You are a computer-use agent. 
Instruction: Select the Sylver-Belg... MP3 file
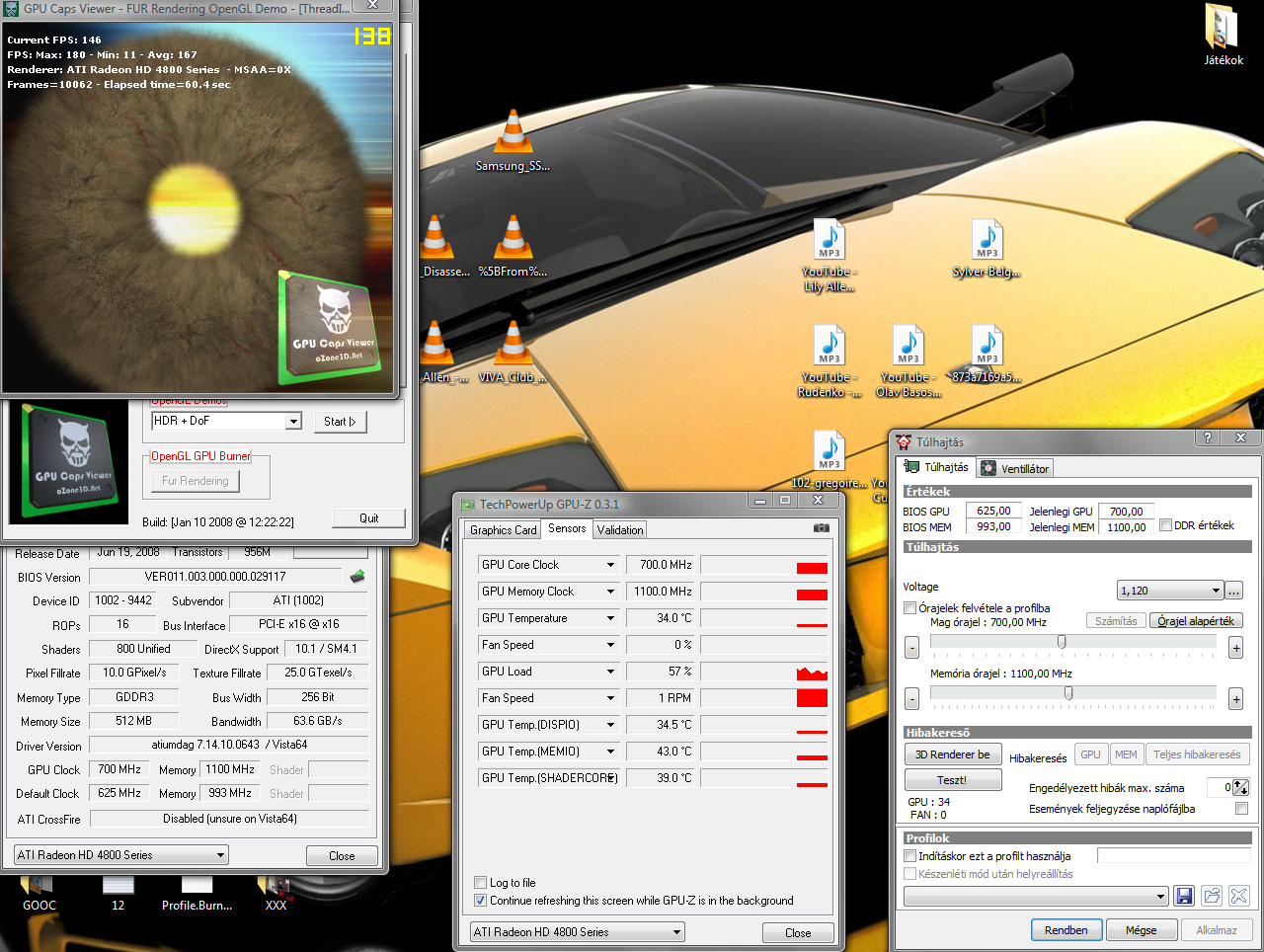pyautogui.click(x=987, y=248)
